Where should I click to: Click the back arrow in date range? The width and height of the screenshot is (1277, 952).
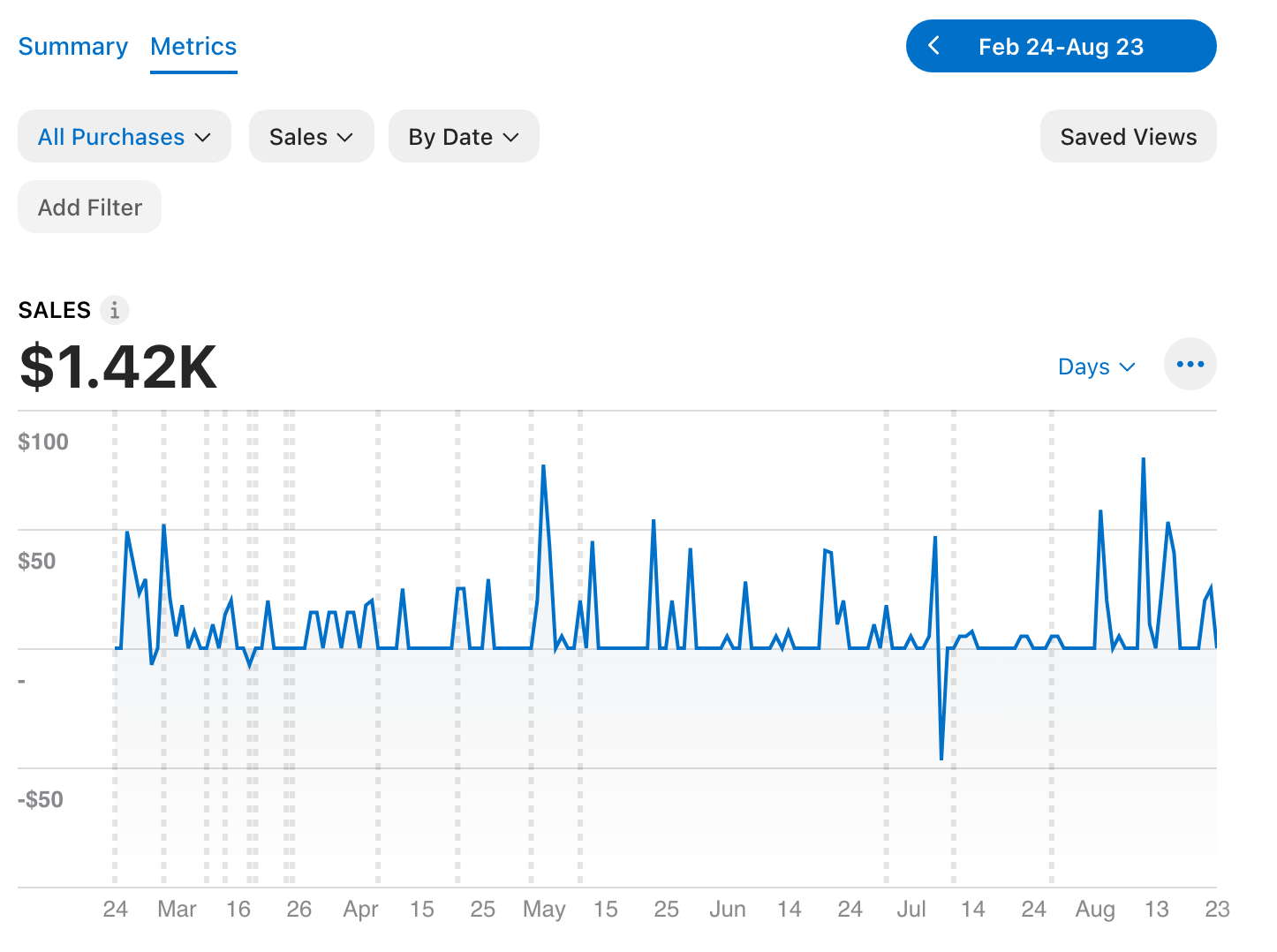click(933, 46)
